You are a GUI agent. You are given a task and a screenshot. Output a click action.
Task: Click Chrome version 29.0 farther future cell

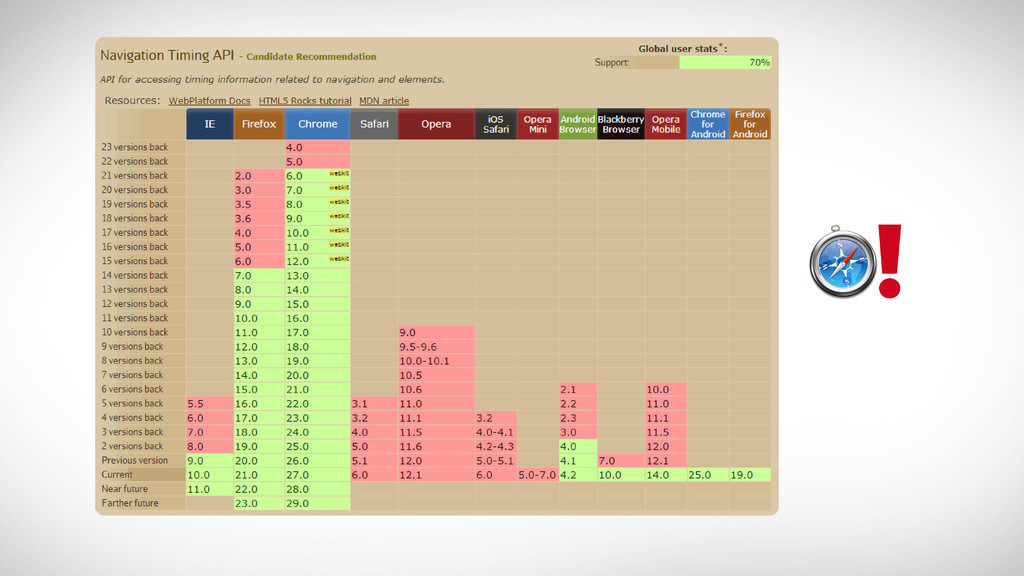coord(317,504)
